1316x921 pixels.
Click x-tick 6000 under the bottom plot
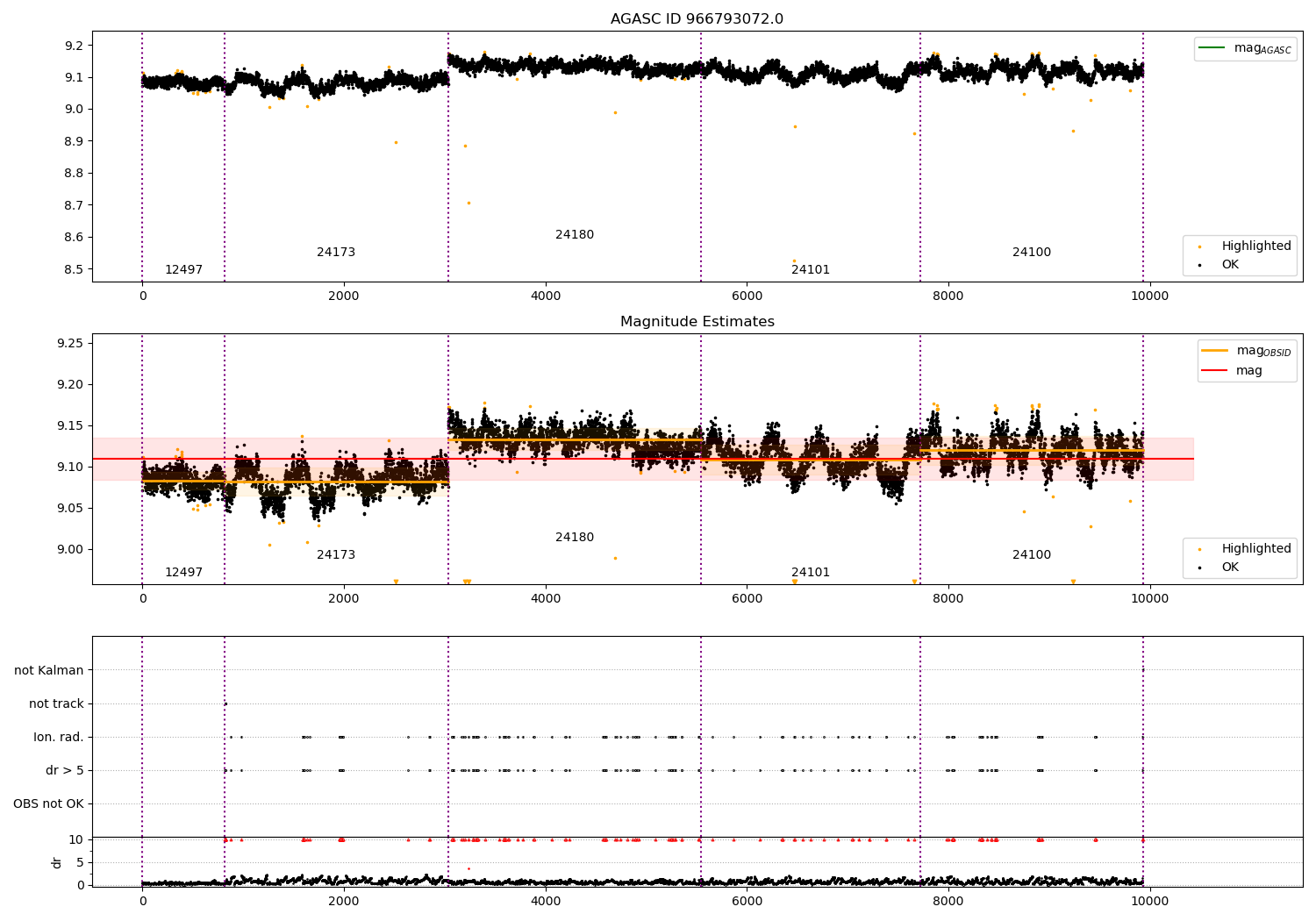pos(747,901)
